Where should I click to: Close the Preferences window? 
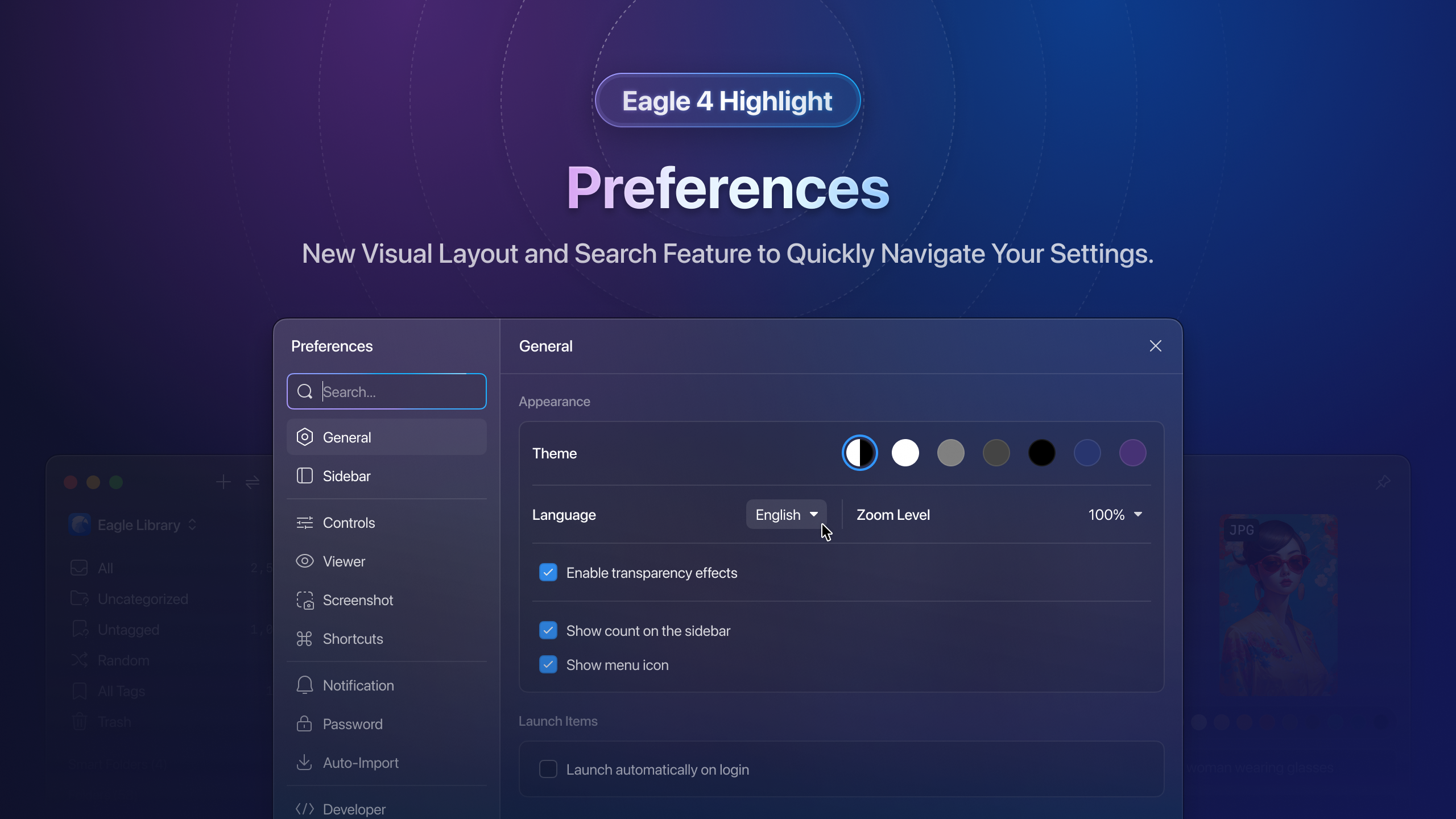tap(1156, 346)
